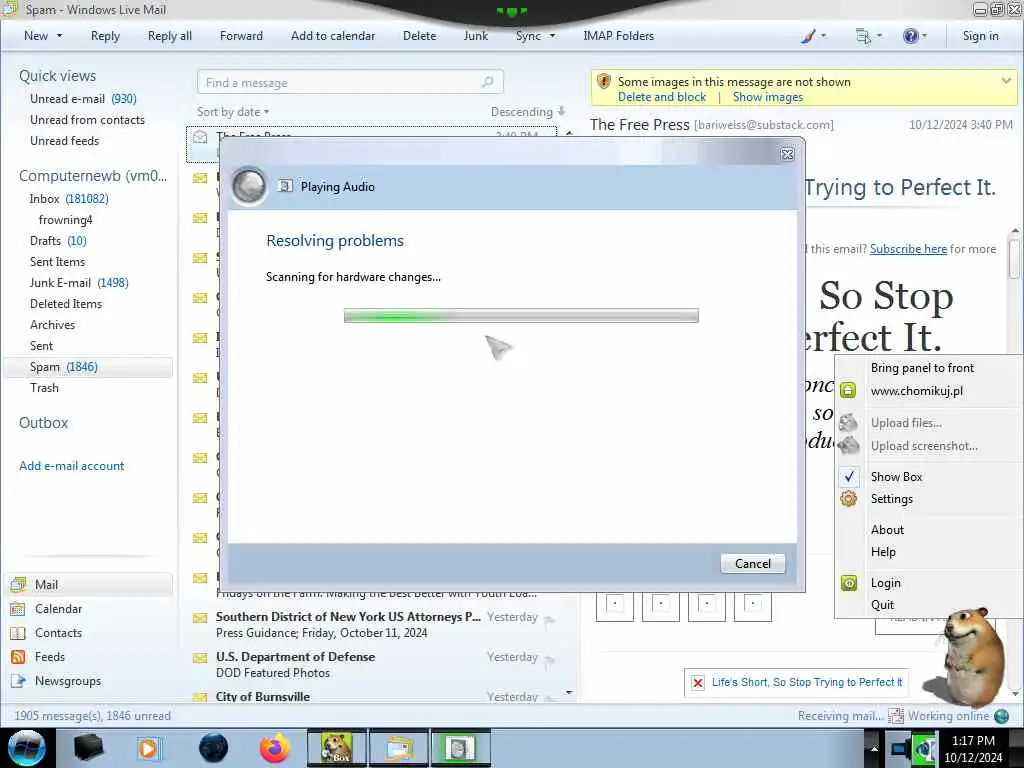Viewport: 1024px width, 768px height.
Task: Toggle the Descending sort order arrow
Action: [561, 112]
